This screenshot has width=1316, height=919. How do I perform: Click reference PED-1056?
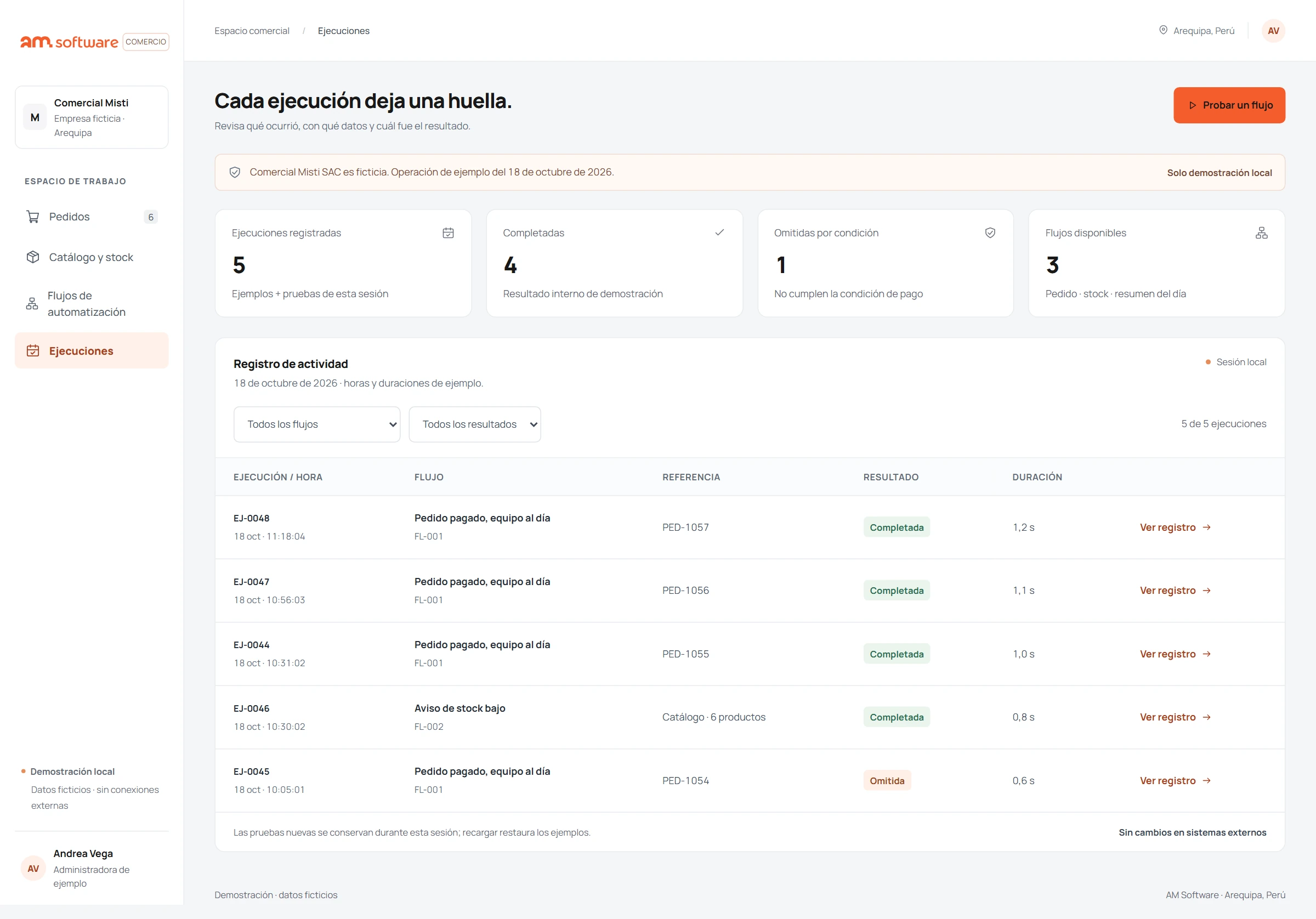(685, 591)
